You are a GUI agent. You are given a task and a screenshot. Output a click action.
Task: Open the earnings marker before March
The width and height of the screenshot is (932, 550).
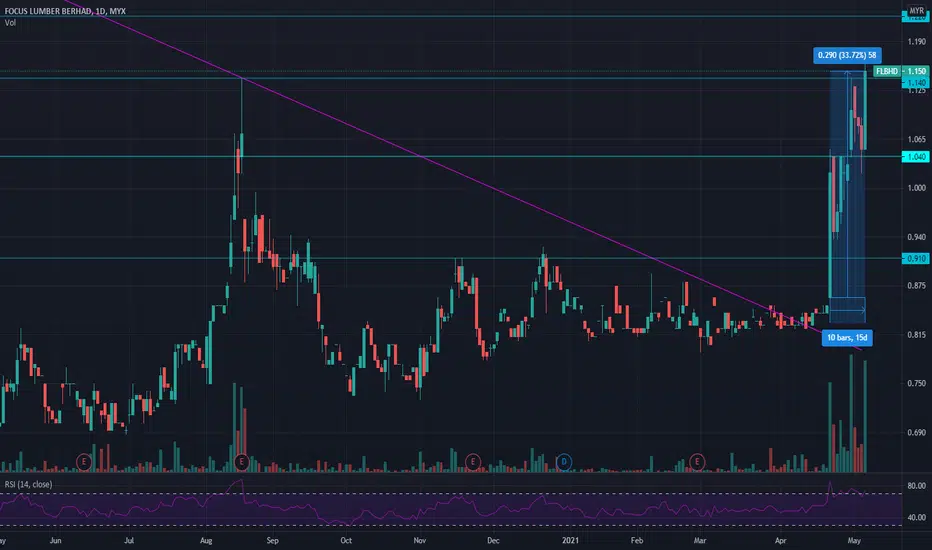click(x=697, y=461)
